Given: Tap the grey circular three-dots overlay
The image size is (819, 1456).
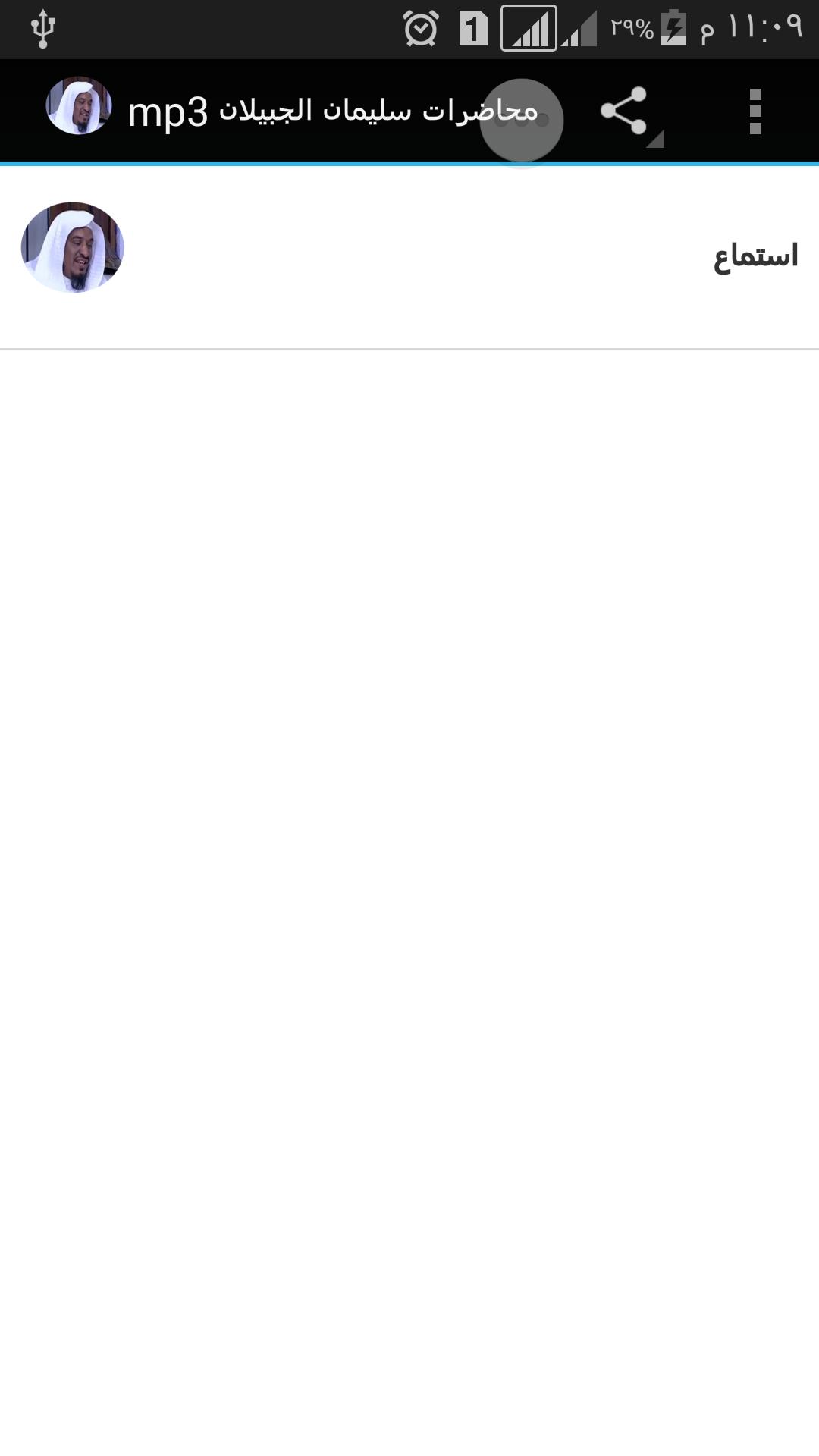Looking at the screenshot, I should [x=522, y=120].
